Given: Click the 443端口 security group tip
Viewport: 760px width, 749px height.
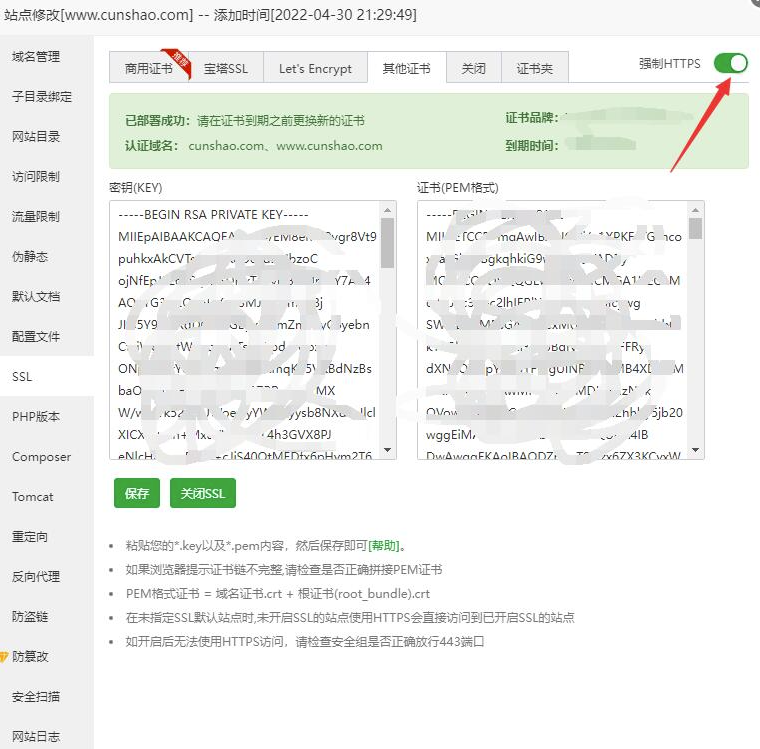Looking at the screenshot, I should click(x=305, y=641).
